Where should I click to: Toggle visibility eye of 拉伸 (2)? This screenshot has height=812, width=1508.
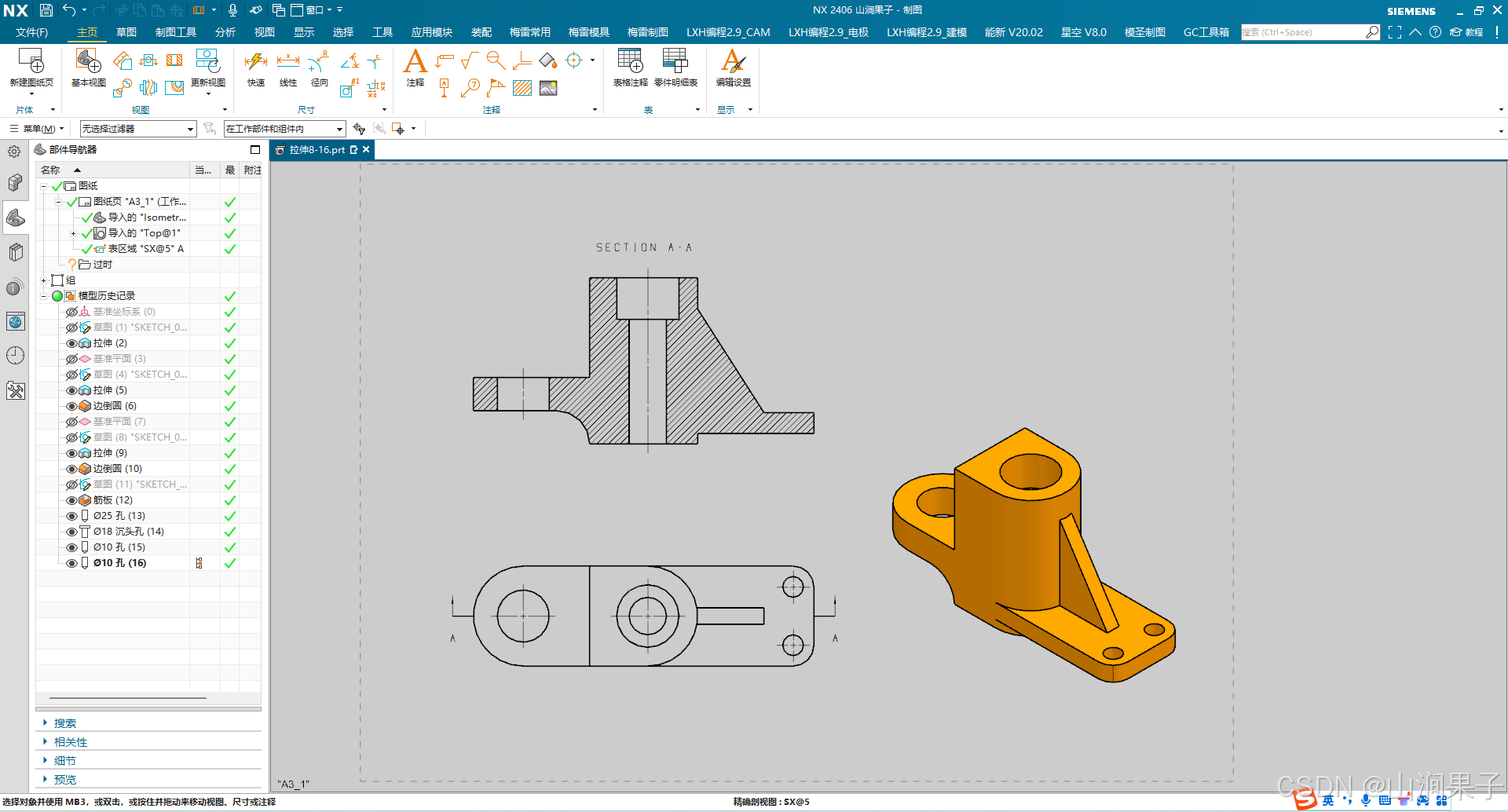coord(71,343)
